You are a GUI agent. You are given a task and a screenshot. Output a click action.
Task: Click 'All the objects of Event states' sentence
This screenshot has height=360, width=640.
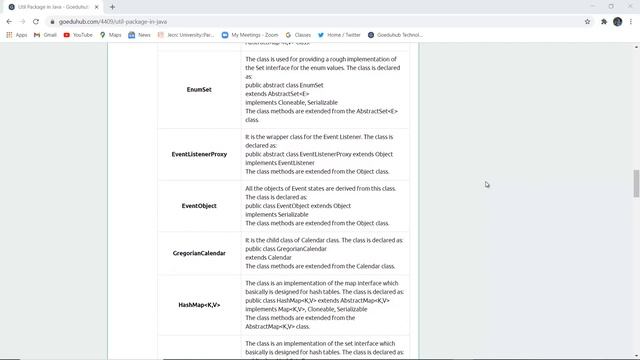point(320,189)
